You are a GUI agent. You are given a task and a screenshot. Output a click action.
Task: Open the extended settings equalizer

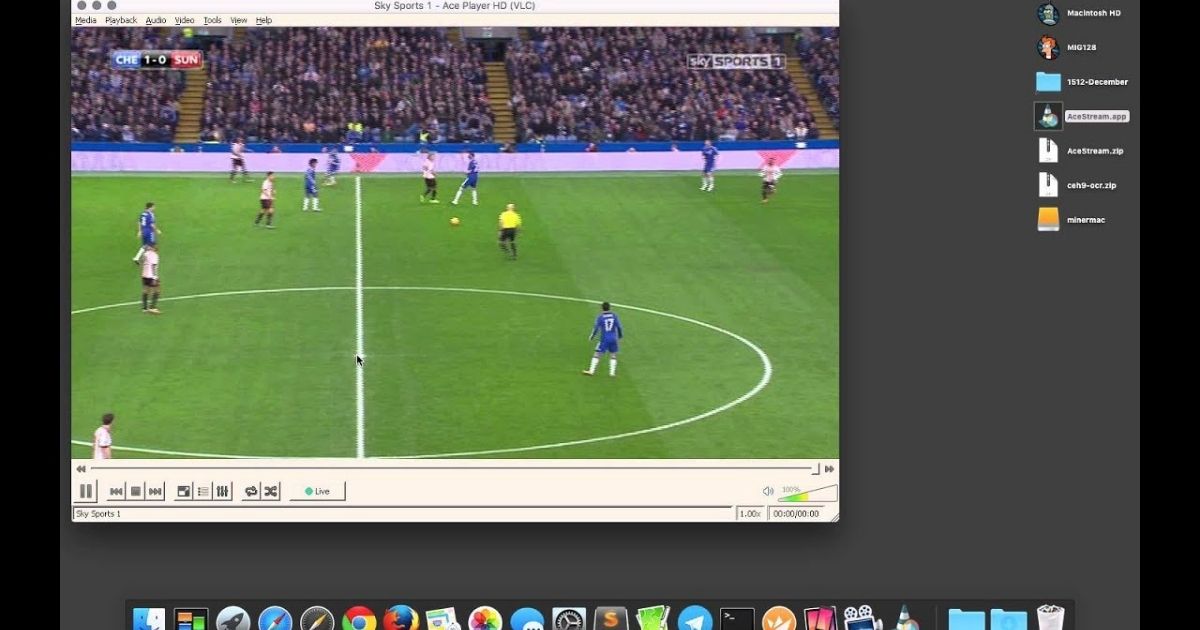(x=222, y=491)
